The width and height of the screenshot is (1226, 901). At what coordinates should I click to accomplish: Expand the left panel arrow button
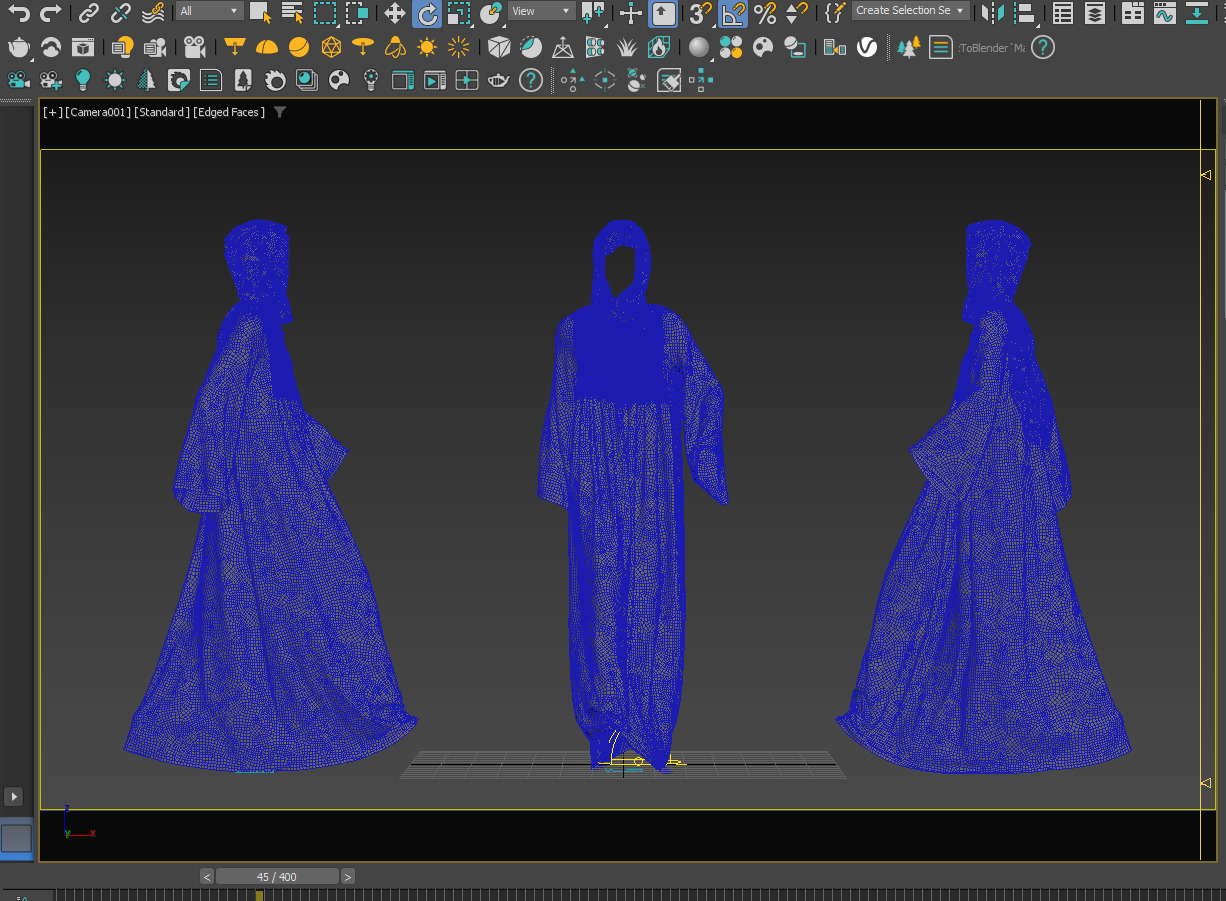(13, 796)
